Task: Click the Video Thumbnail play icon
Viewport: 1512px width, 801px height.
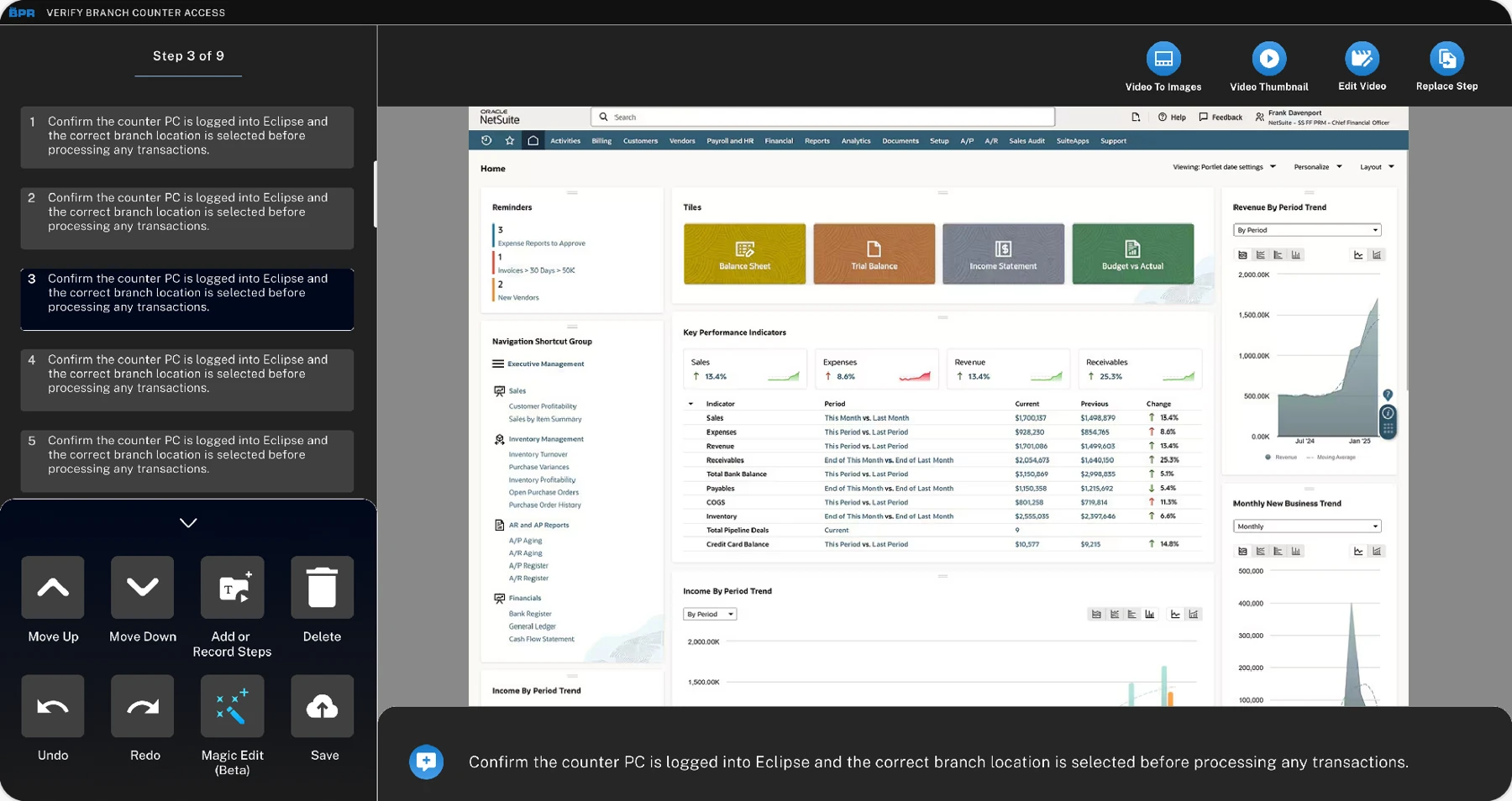Action: 1269,59
